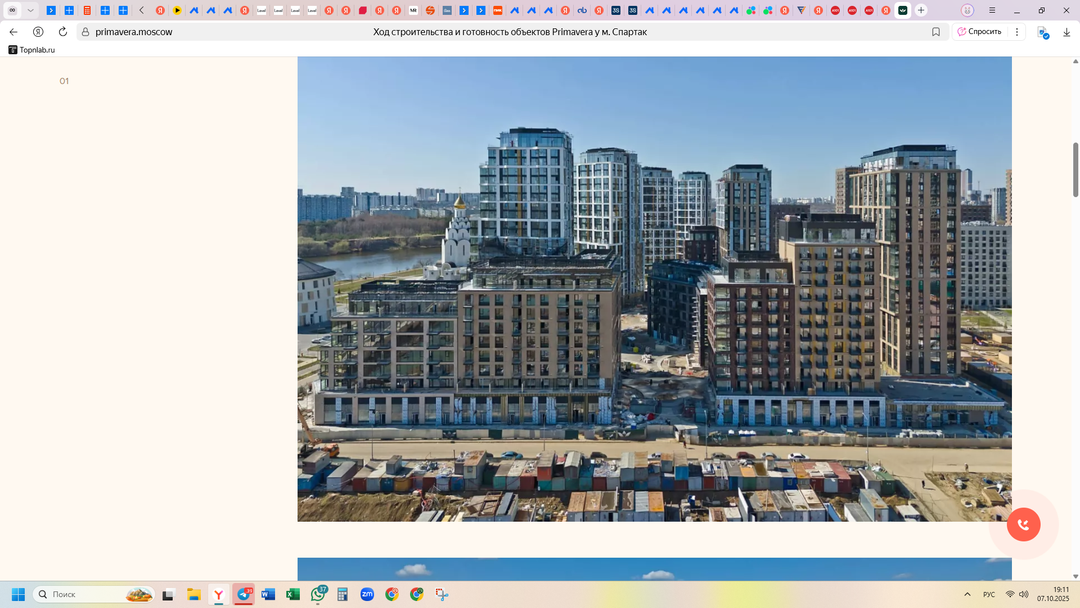1080x608 pixels.
Task: Reload the current page
Action: point(63,32)
